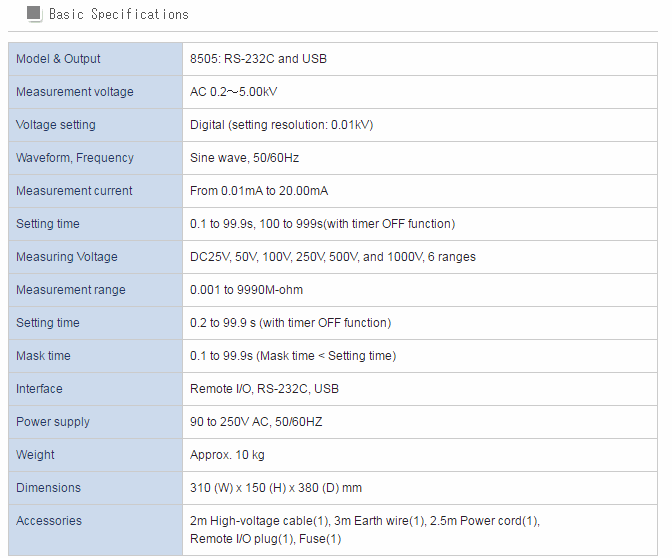Viewport: 672px width, 558px height.
Task: Select the Measurement voltage label
Action: click(x=74, y=92)
